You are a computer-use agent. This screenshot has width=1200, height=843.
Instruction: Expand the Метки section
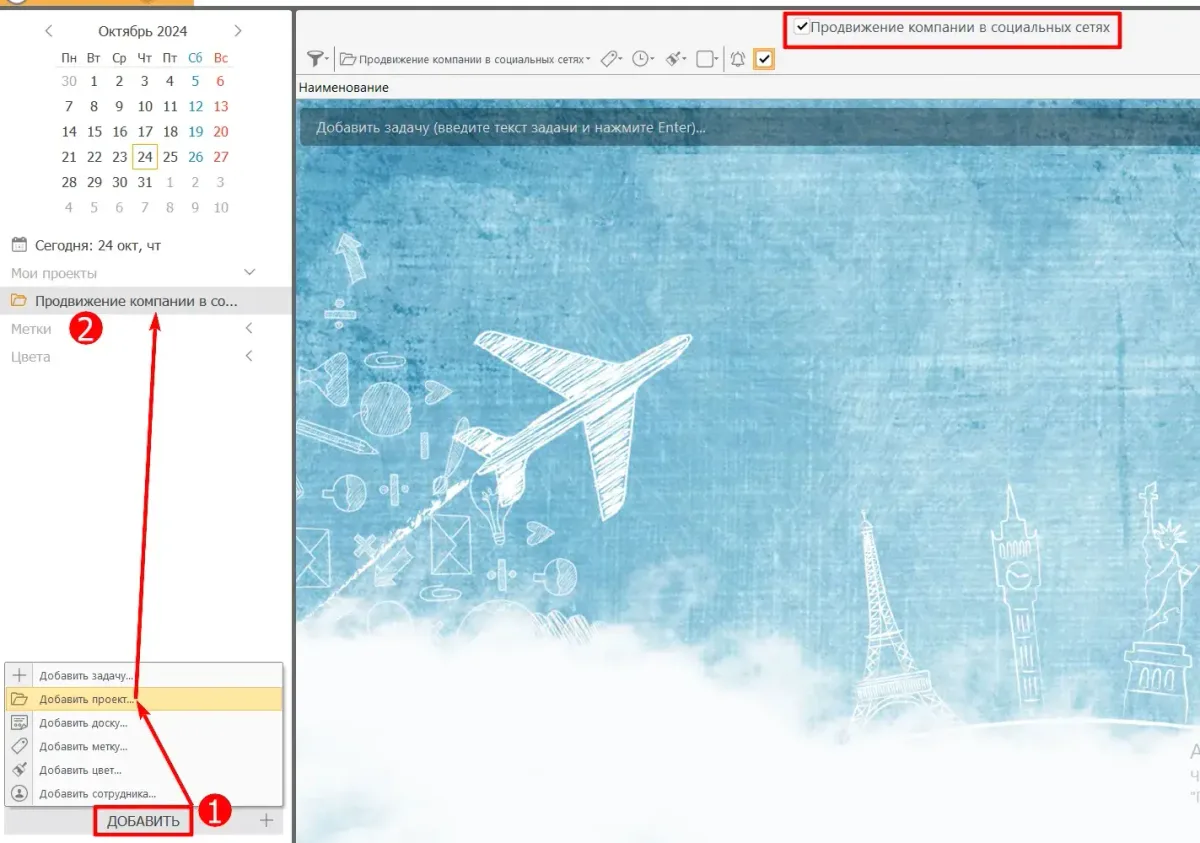click(x=250, y=328)
